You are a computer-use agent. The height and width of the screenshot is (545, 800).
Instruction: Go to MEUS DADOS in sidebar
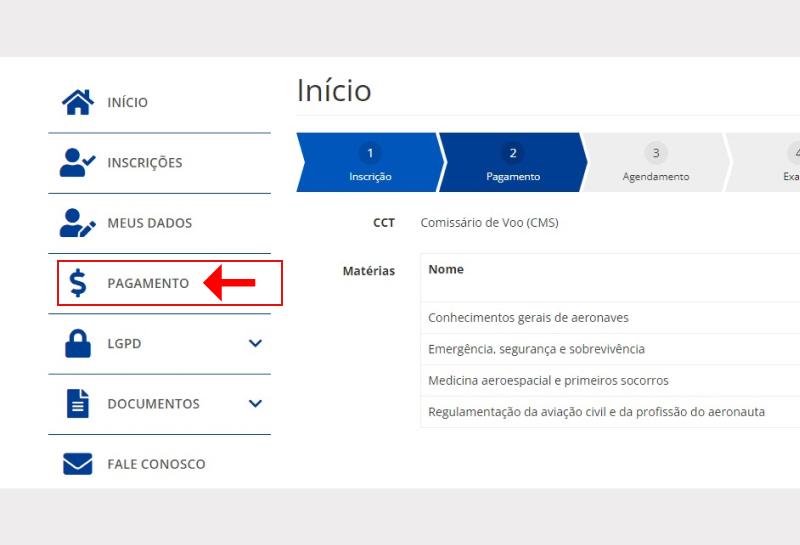(149, 223)
